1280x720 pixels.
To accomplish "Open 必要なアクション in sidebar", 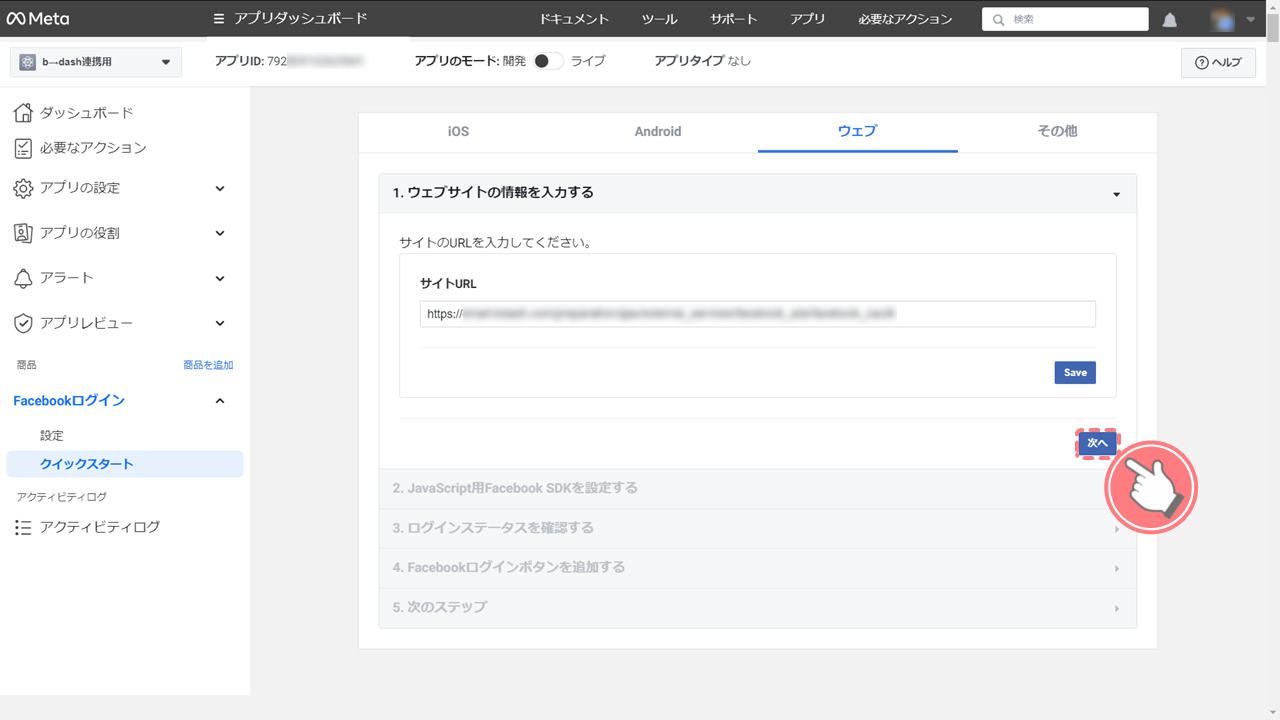I will [93, 148].
